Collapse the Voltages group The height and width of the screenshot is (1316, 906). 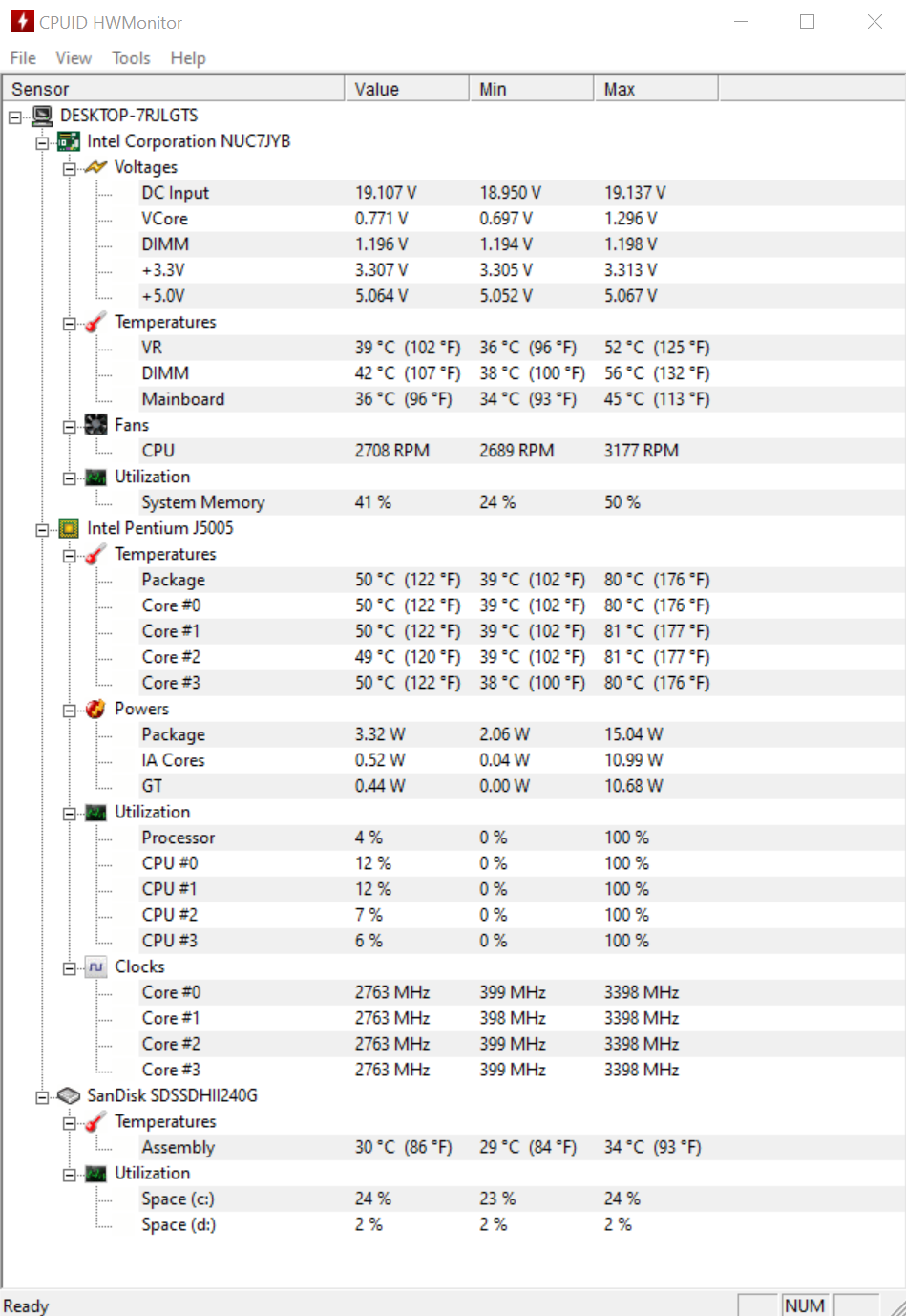click(x=69, y=169)
